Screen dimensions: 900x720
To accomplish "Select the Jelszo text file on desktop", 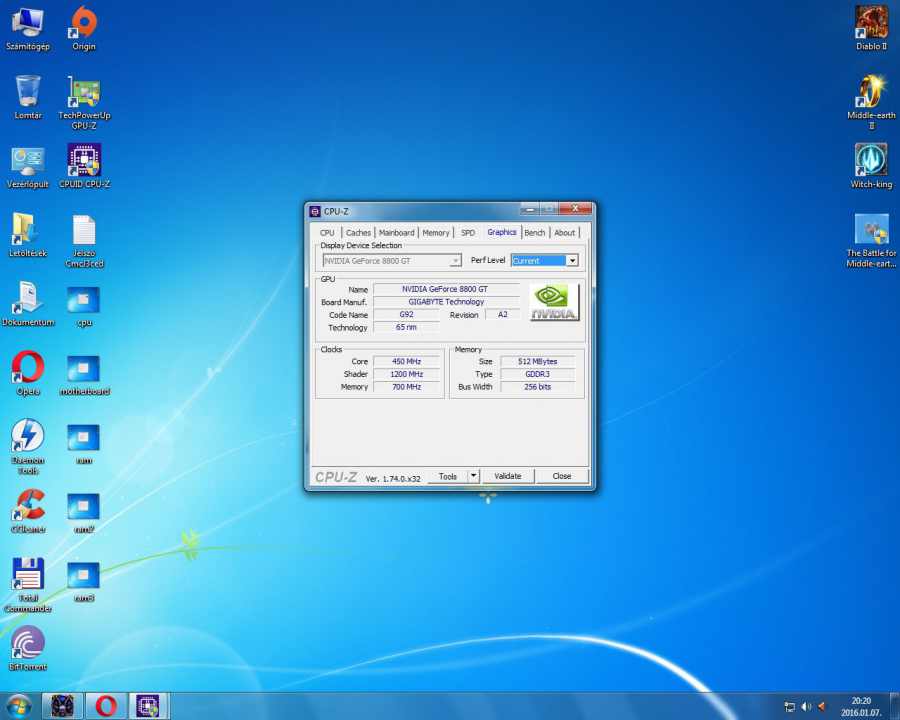I will pos(84,241).
